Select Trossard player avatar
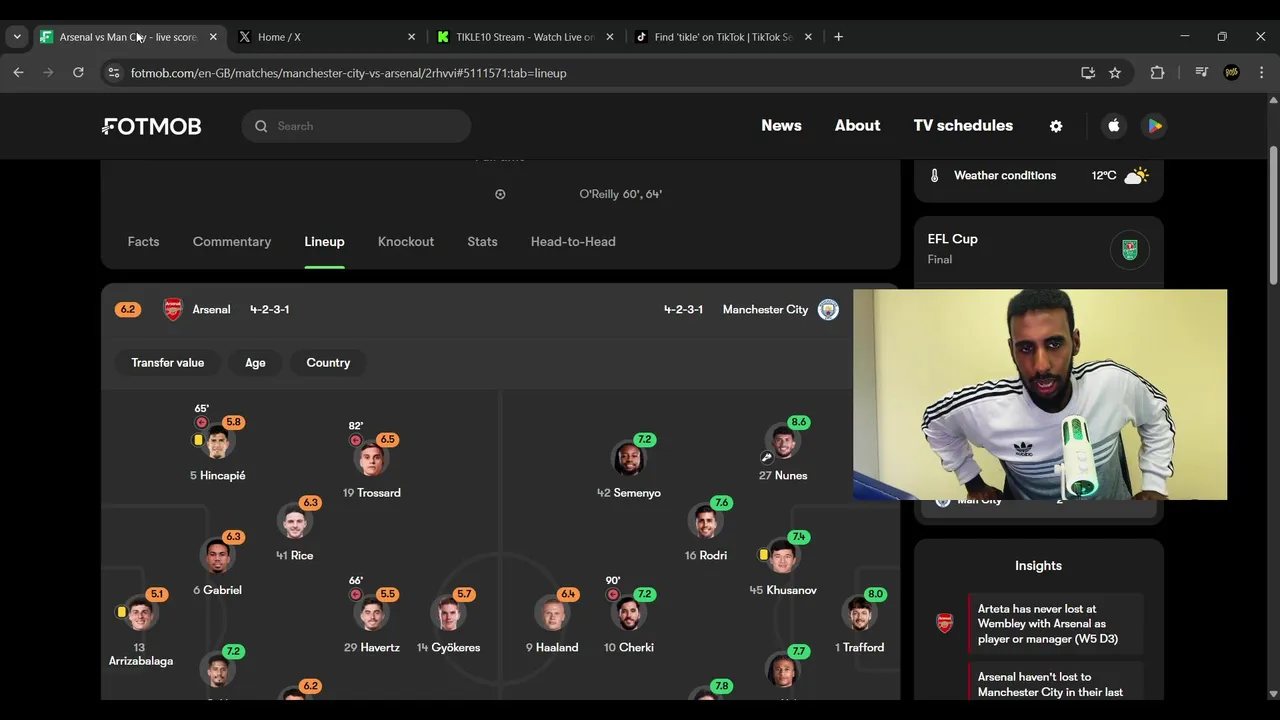 coord(371,459)
